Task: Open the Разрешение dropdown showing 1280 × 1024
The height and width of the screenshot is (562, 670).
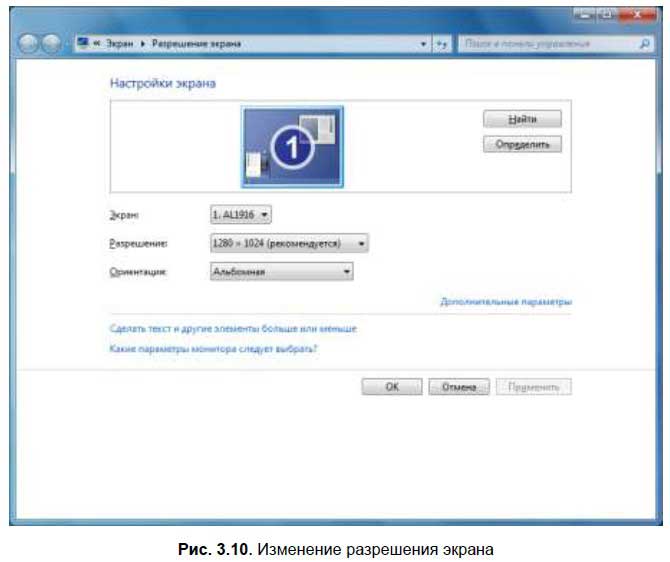Action: tap(289, 243)
